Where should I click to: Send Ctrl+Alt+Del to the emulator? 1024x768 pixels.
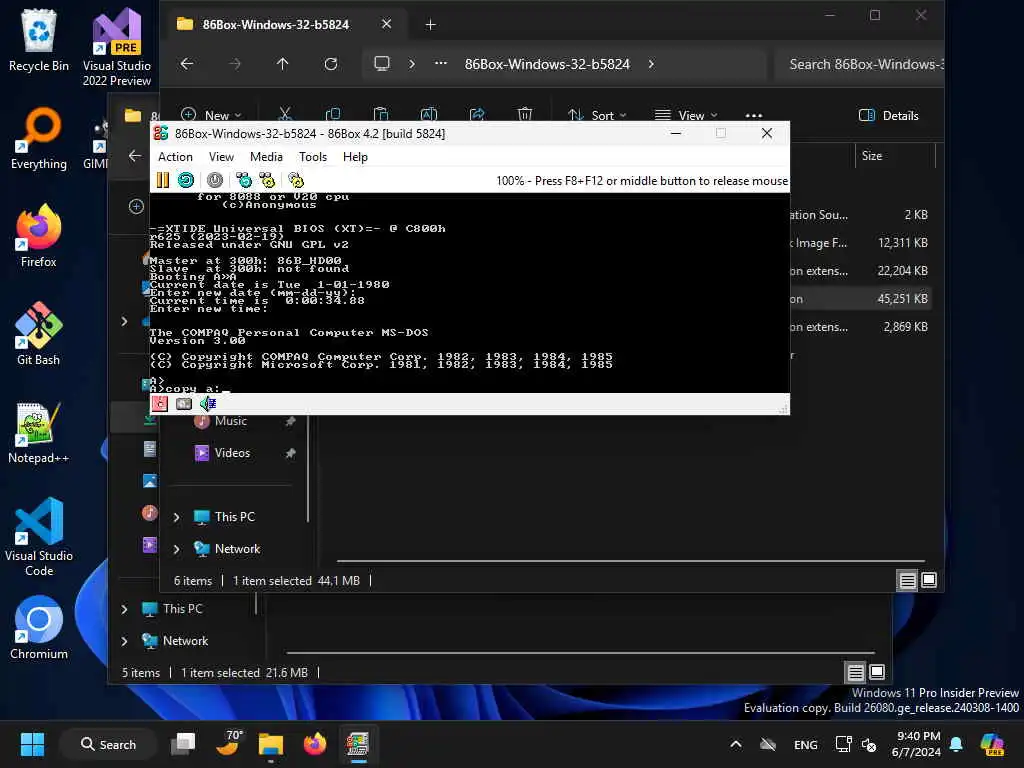tap(244, 180)
